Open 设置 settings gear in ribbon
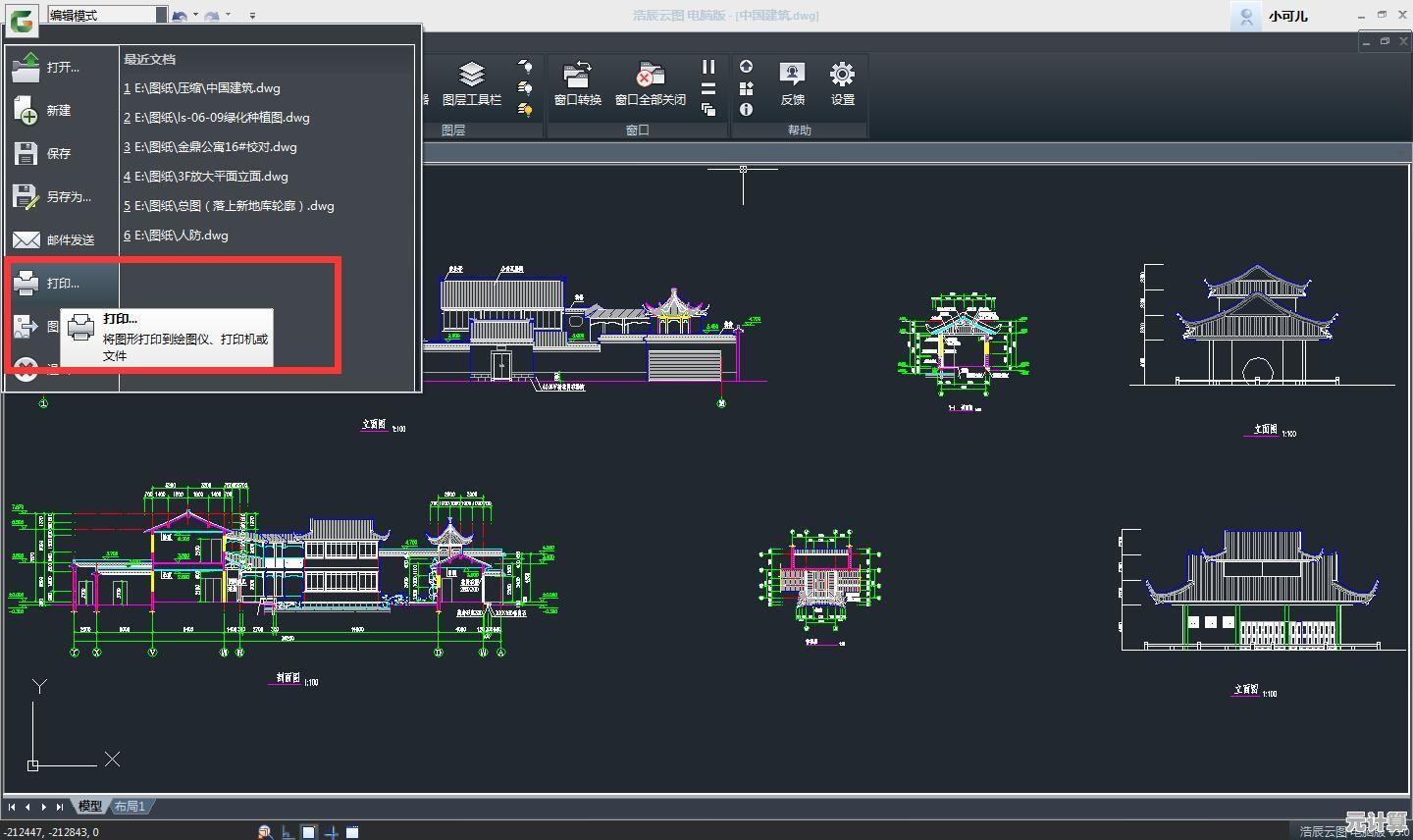 (x=842, y=82)
